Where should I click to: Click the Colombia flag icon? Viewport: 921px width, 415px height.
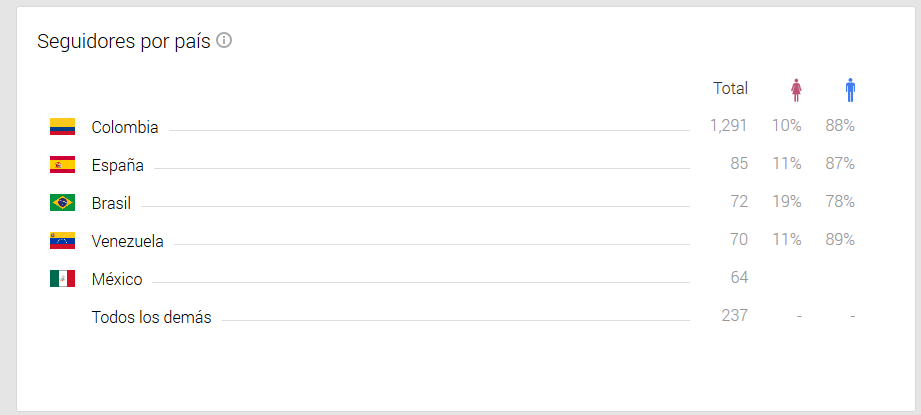pyautogui.click(x=62, y=127)
